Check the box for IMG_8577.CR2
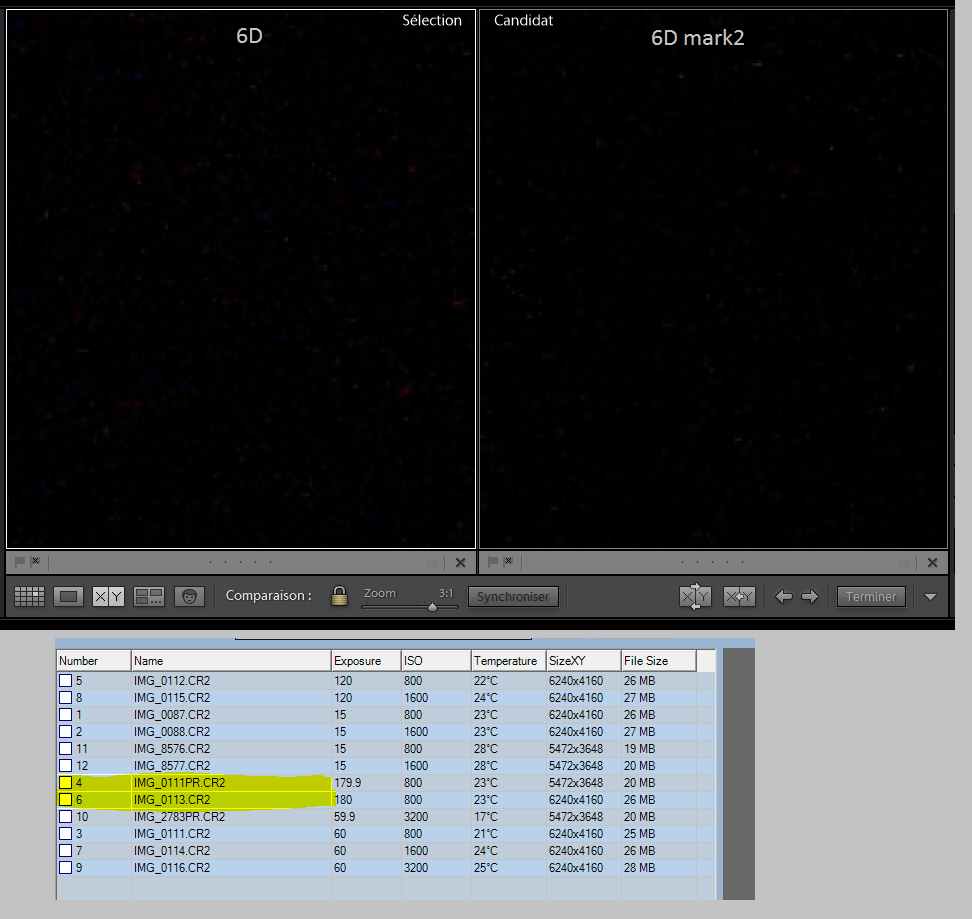The height and width of the screenshot is (919, 972). pos(65,766)
